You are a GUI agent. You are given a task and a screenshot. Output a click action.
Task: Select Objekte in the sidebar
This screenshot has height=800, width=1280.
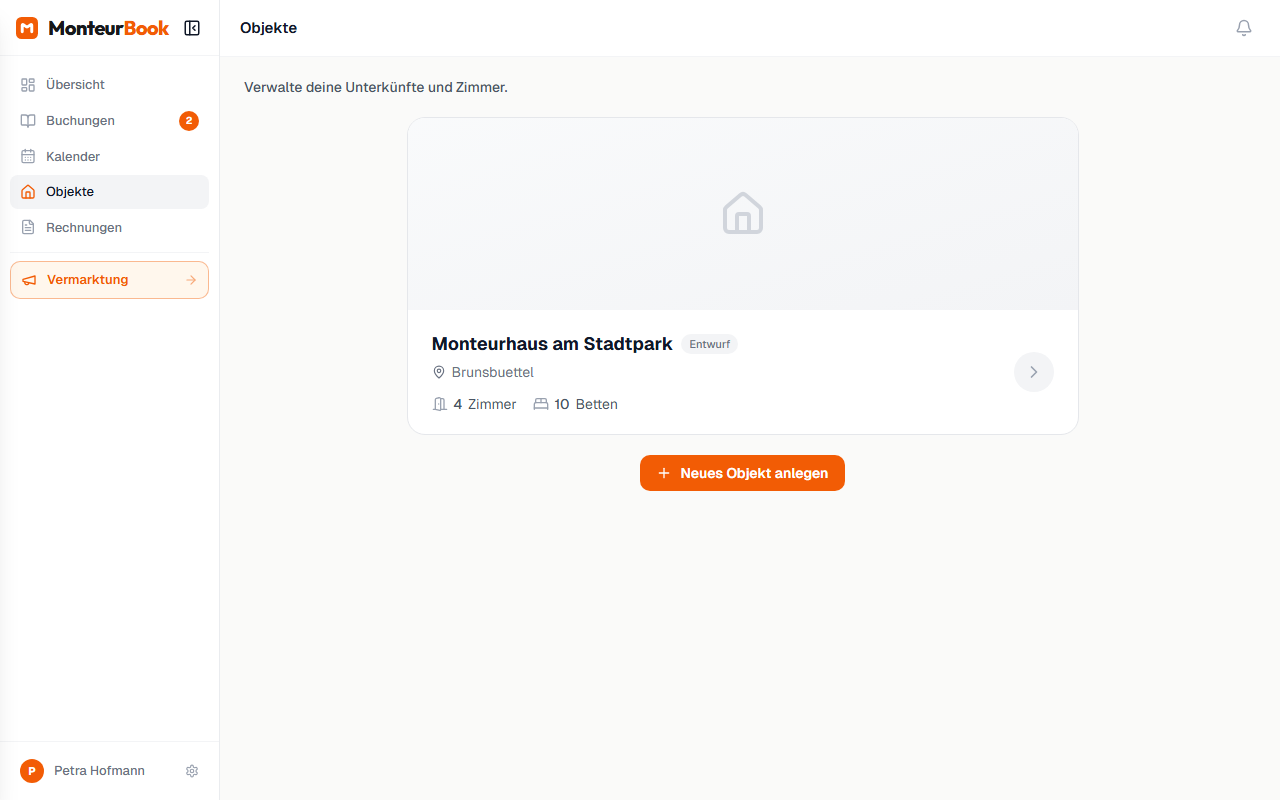[70, 192]
